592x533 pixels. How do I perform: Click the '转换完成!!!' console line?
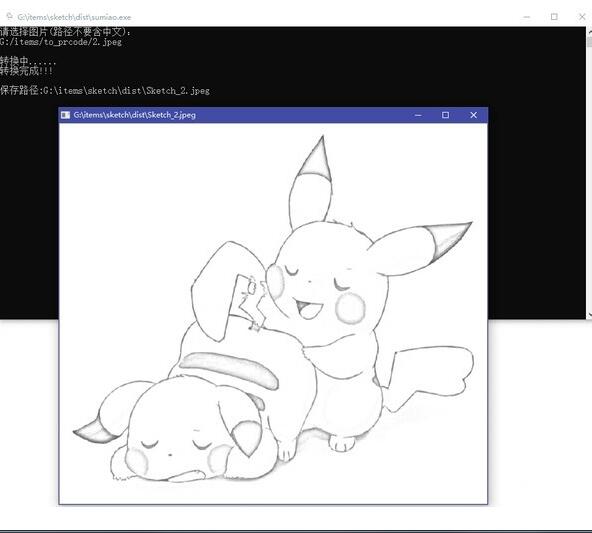click(26, 71)
